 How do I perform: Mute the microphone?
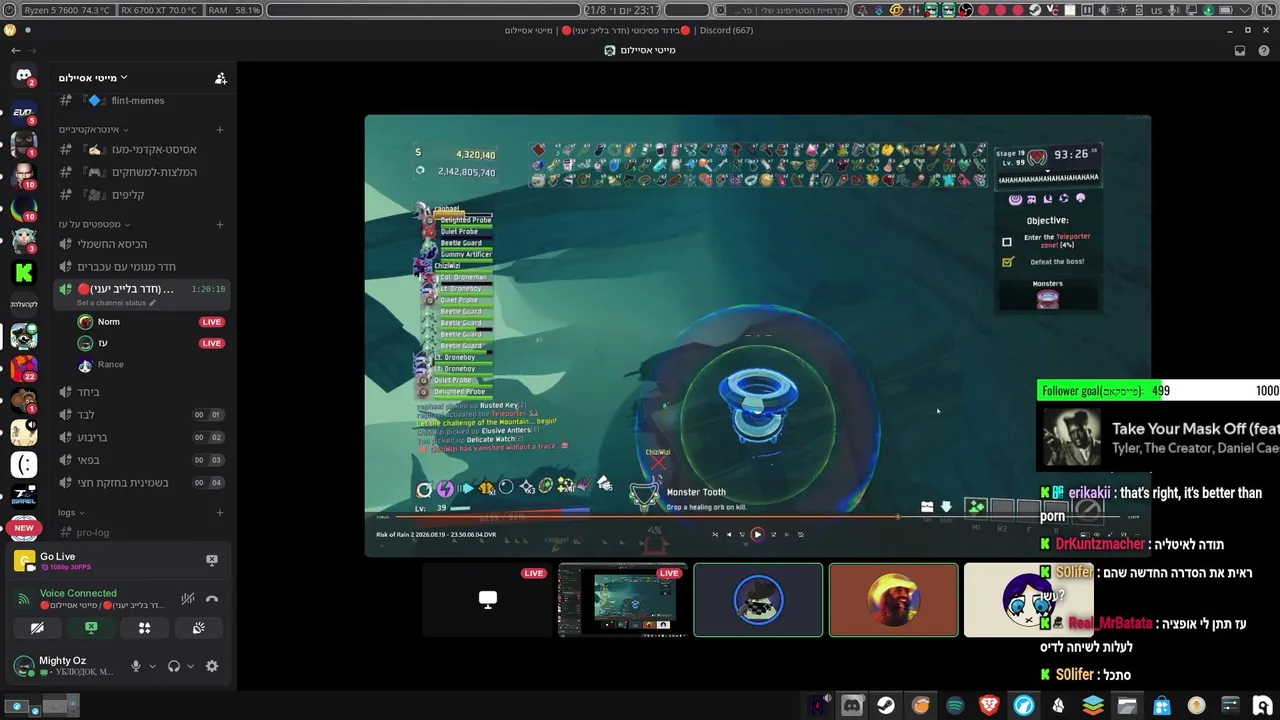point(136,666)
